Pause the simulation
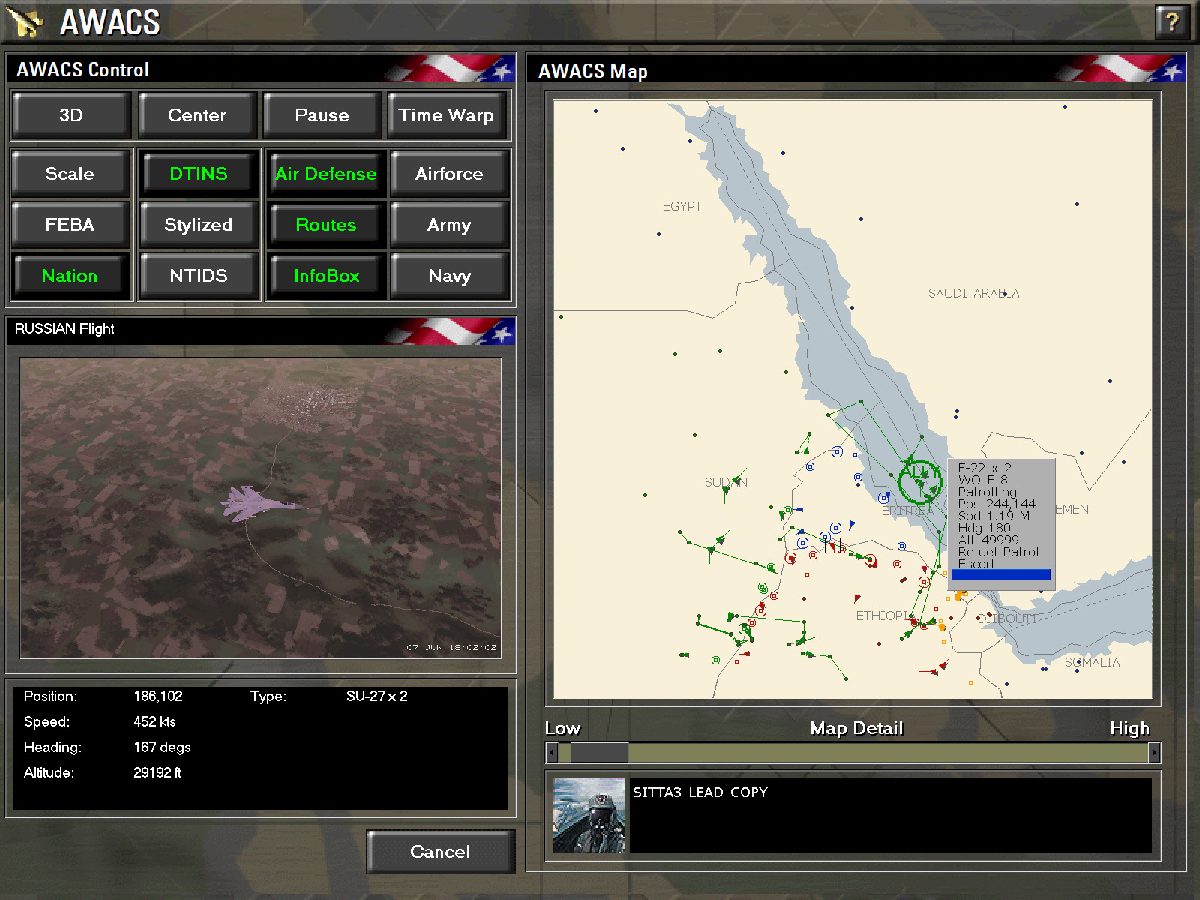 click(x=322, y=115)
